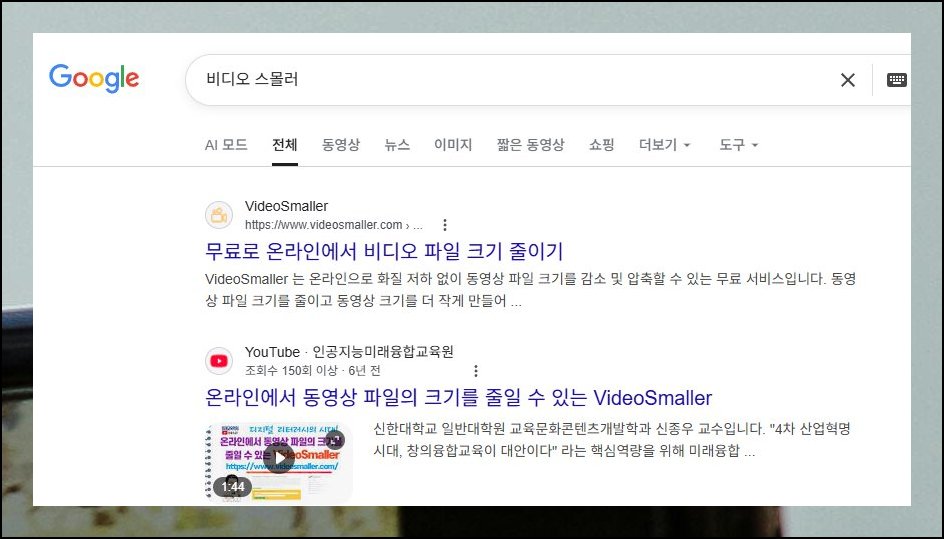Screen dimensions: 944x539
Task: Open more options for VideoSmaller result
Action: tap(444, 225)
